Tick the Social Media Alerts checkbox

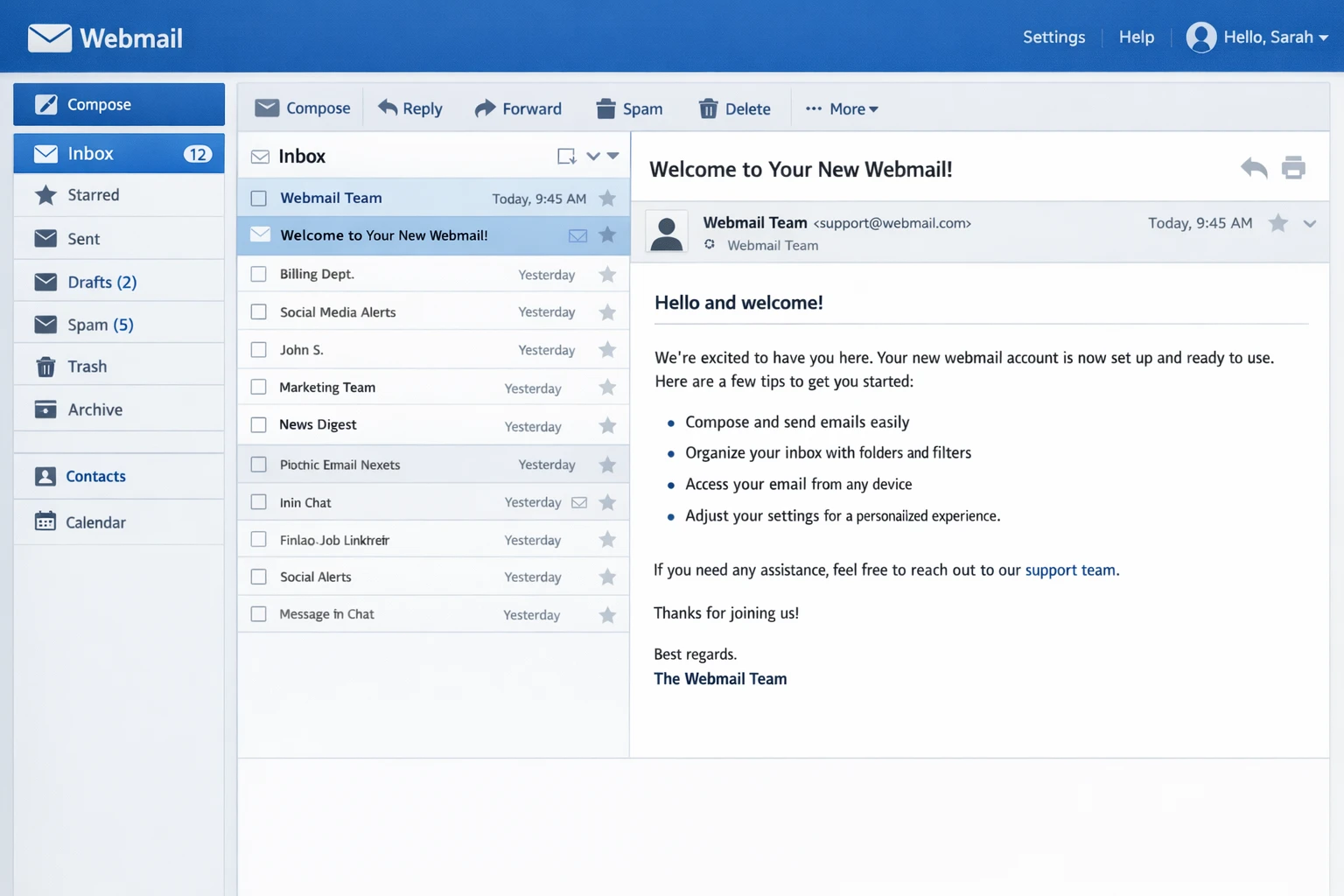click(x=259, y=312)
